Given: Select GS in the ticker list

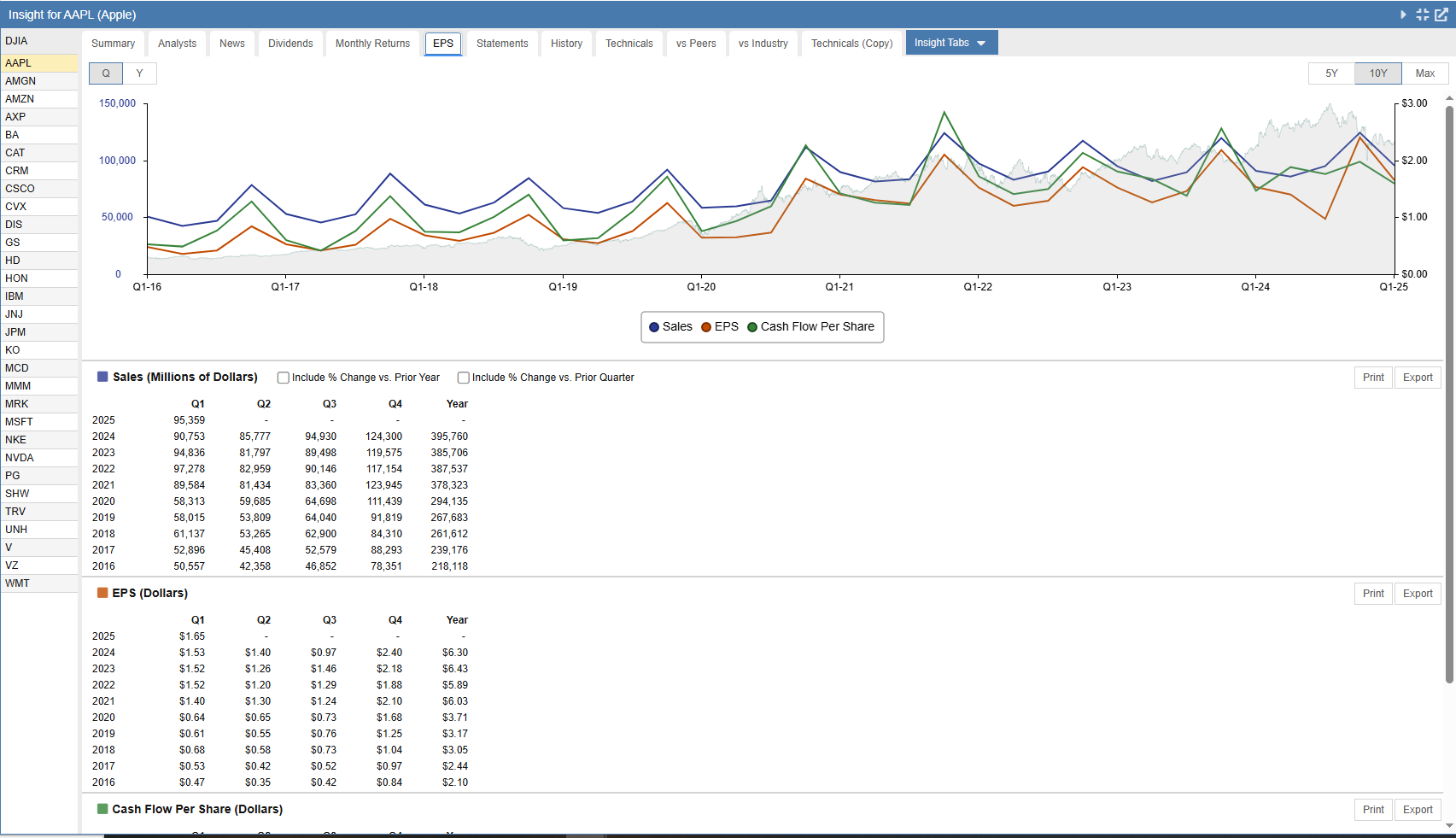Looking at the screenshot, I should (39, 243).
